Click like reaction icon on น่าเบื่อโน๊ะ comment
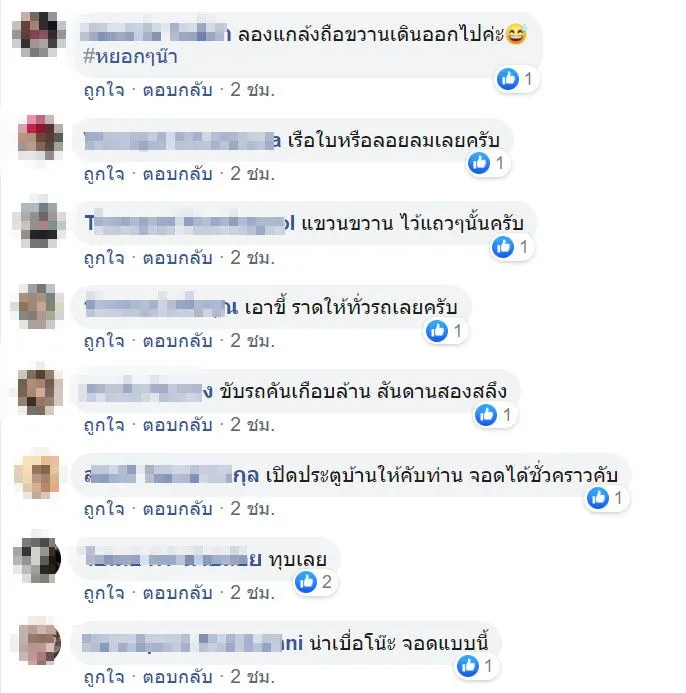Screen dimensions: 686x693 click(x=468, y=666)
